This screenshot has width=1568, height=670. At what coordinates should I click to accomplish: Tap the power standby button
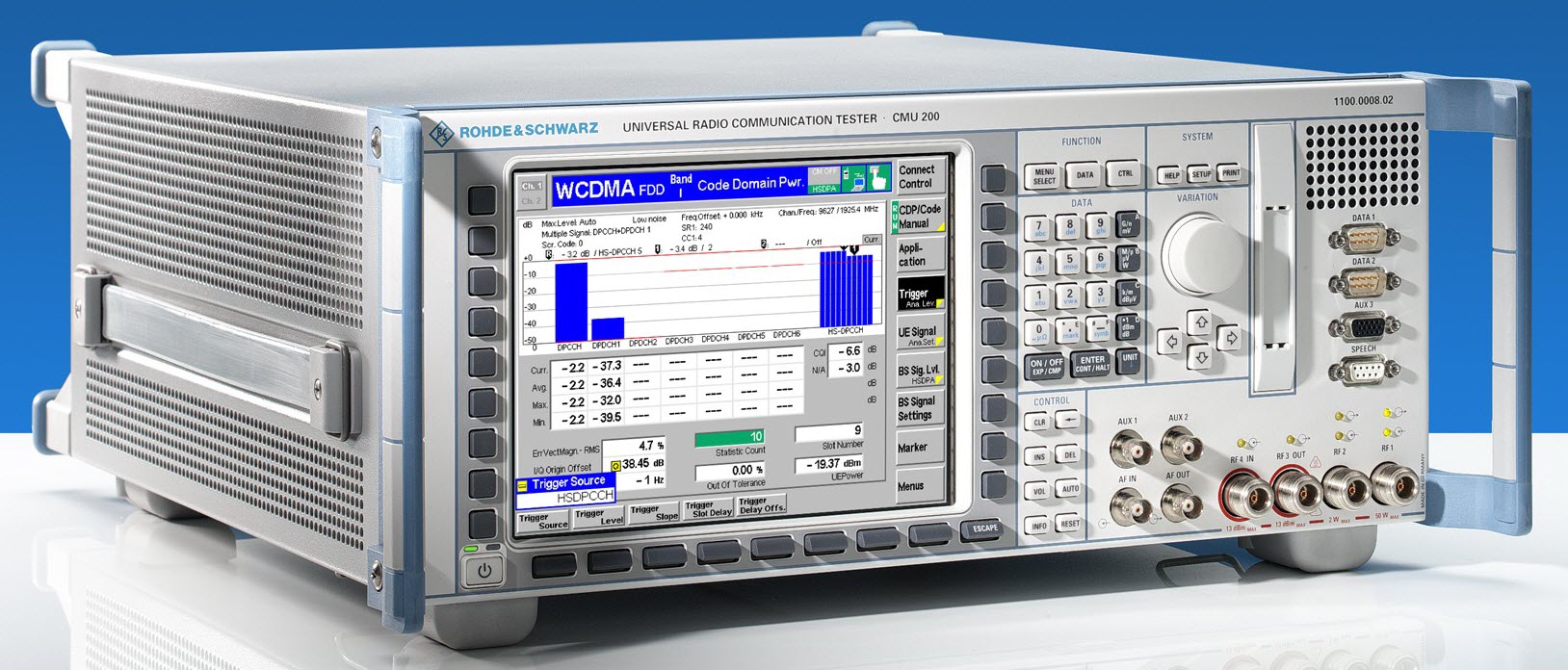click(484, 571)
